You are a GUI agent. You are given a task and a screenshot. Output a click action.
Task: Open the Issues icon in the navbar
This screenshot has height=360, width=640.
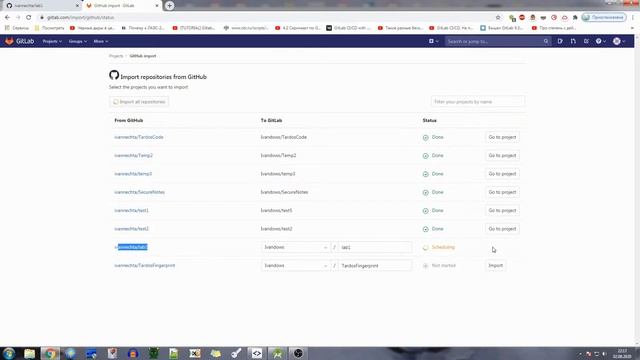(560, 41)
